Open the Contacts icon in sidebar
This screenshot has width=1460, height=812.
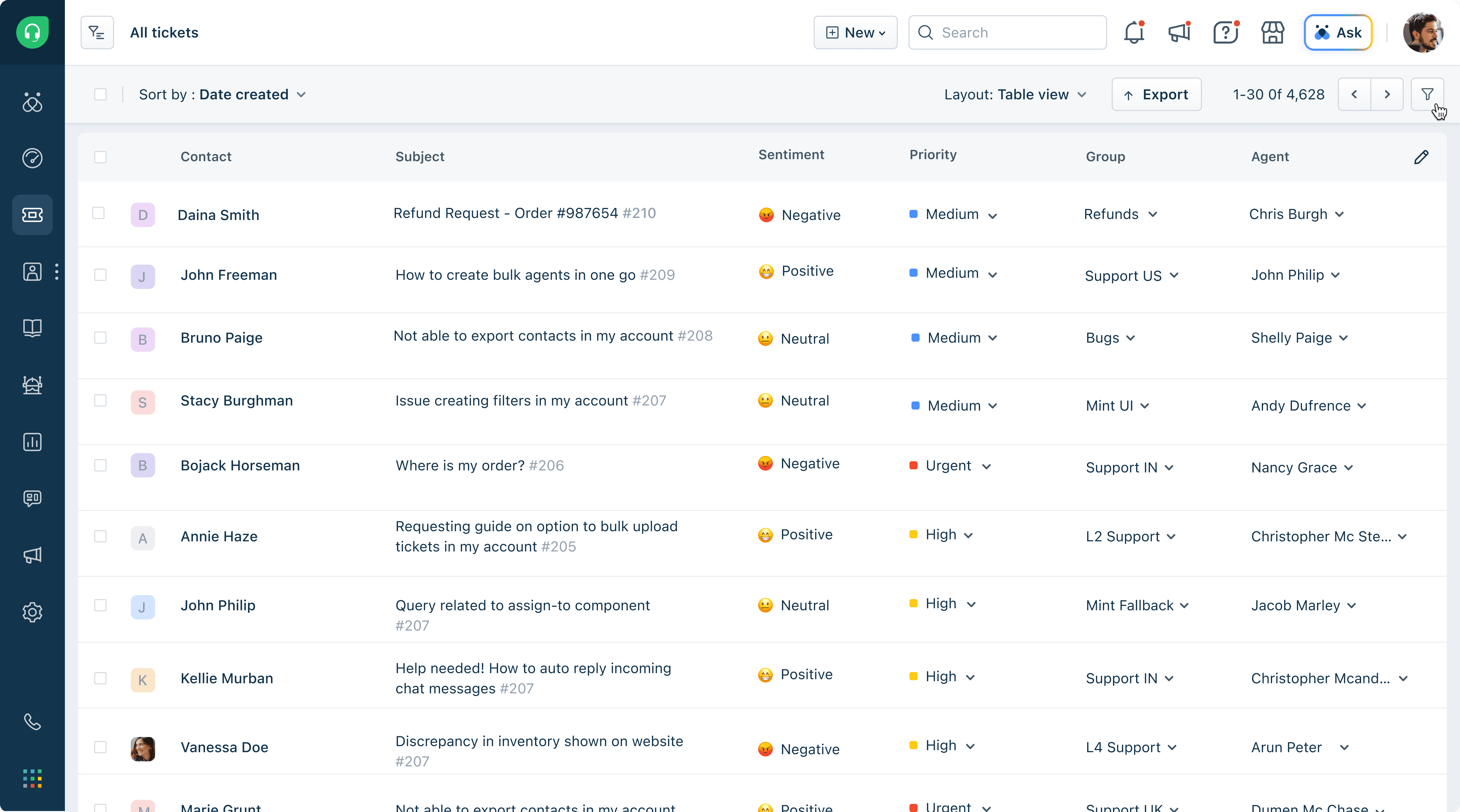(32, 272)
